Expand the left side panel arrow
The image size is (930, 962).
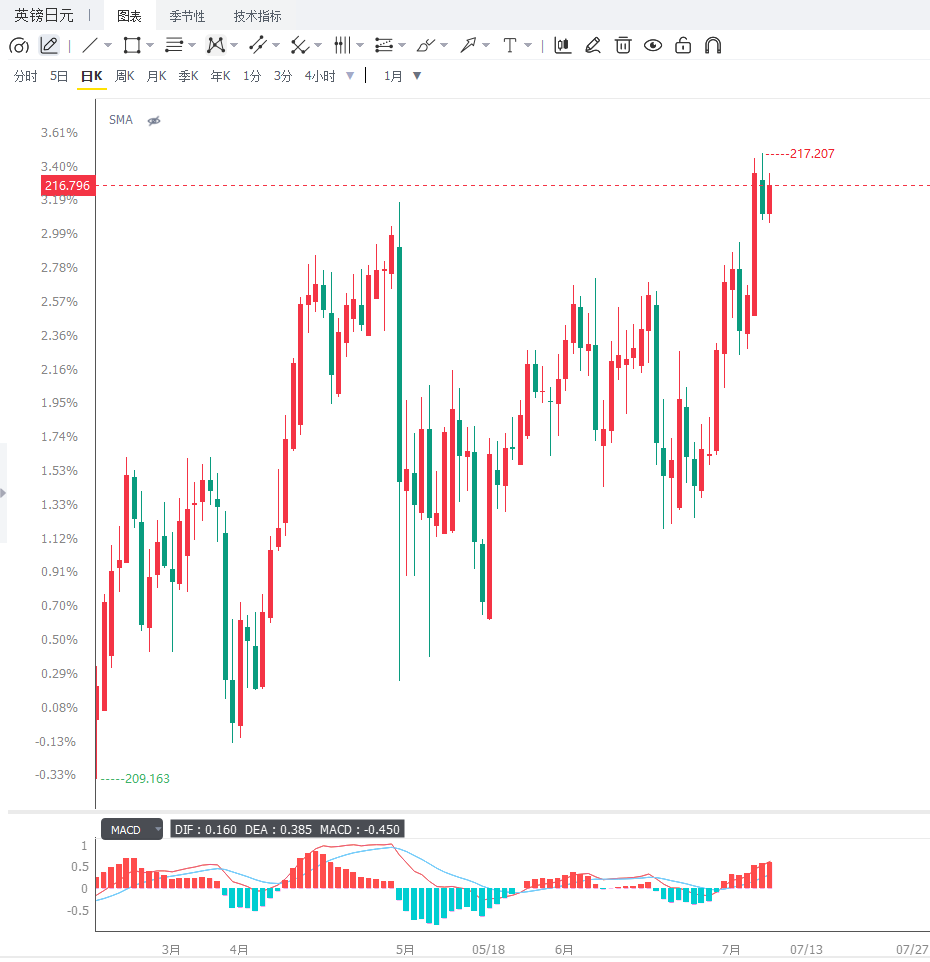(x=3, y=493)
